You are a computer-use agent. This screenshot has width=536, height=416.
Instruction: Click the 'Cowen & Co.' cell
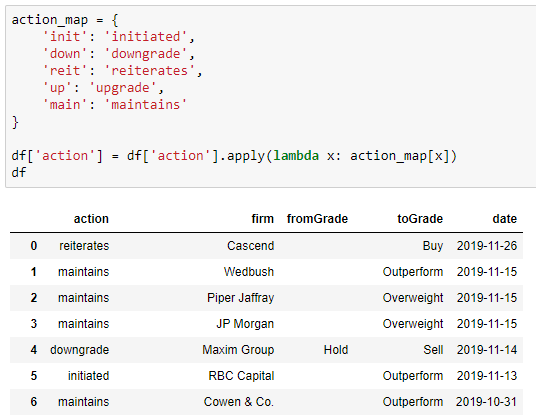[239, 402]
